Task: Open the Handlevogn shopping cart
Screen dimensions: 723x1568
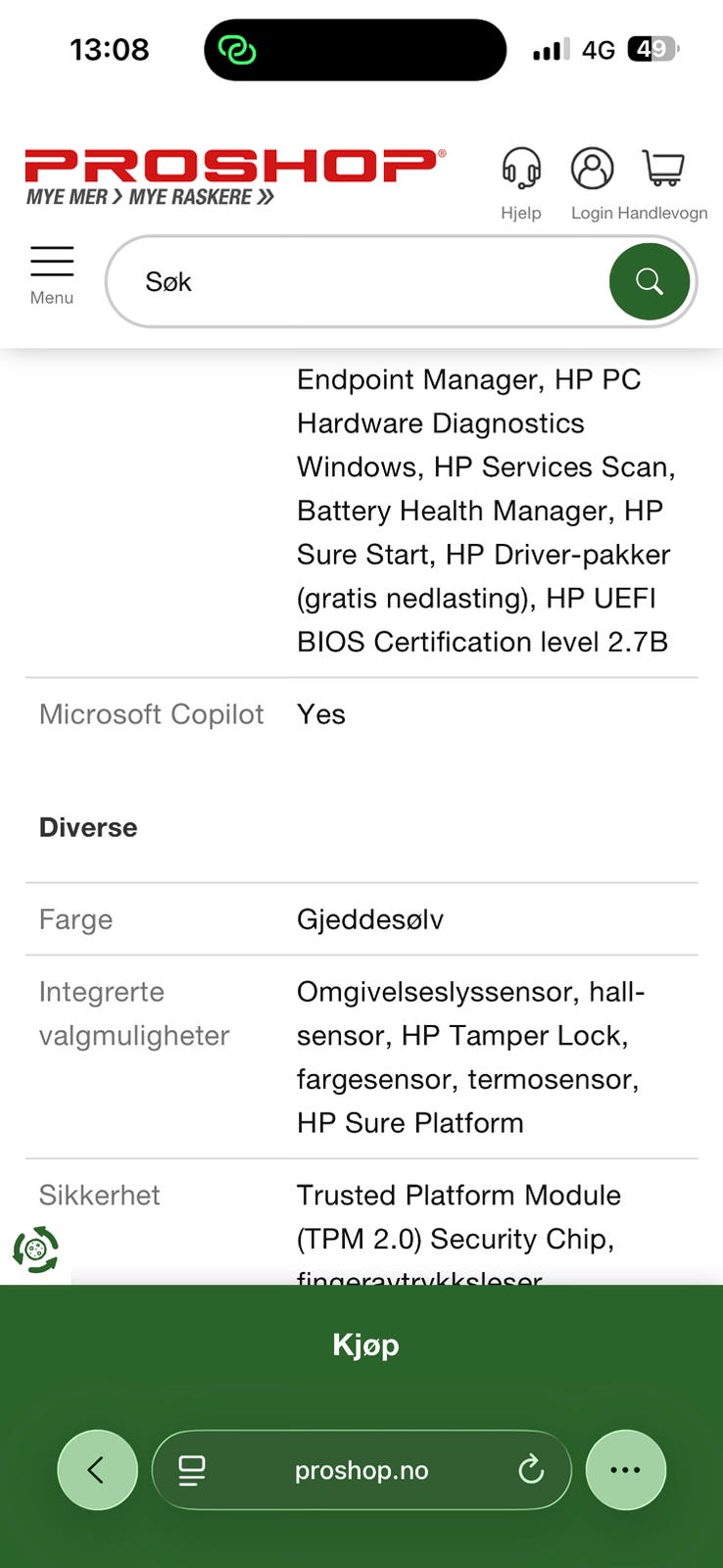Action: (x=663, y=170)
